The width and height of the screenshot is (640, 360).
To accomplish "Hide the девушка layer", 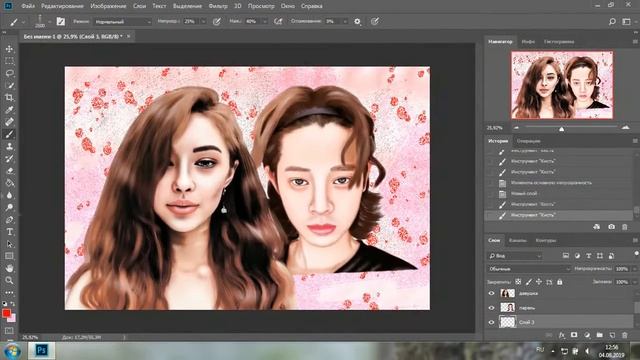I will [x=491, y=293].
